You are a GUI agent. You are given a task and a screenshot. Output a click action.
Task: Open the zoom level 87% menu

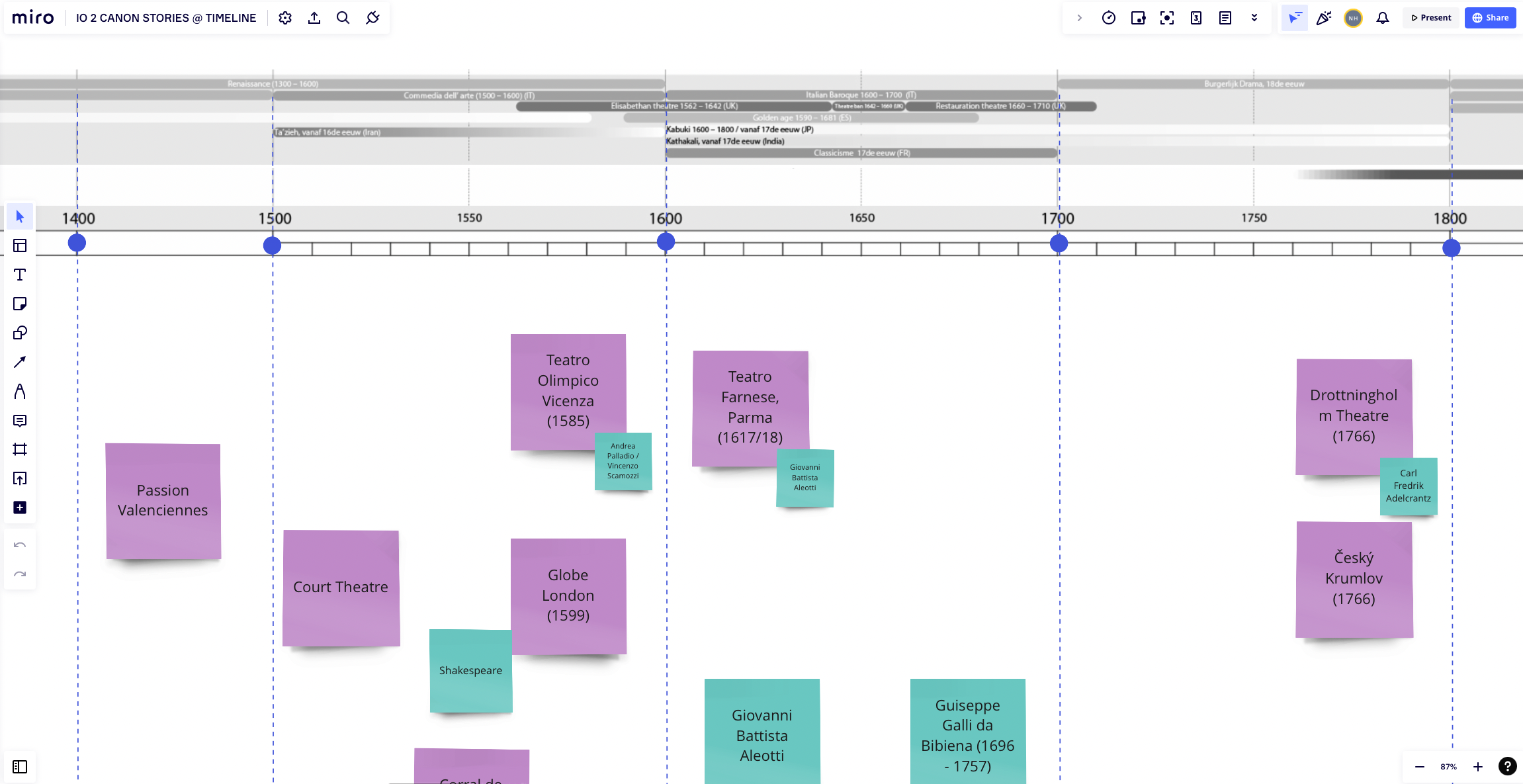click(1448, 767)
